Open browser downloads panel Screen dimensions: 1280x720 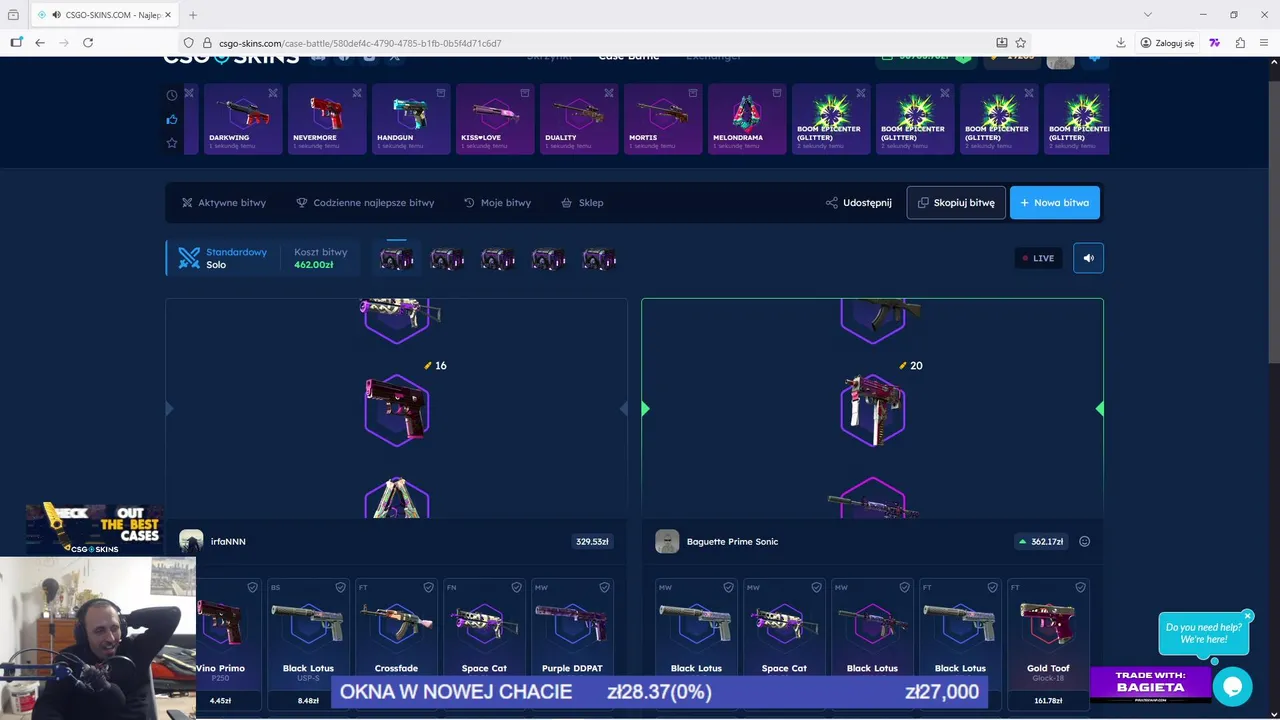tap(1121, 43)
